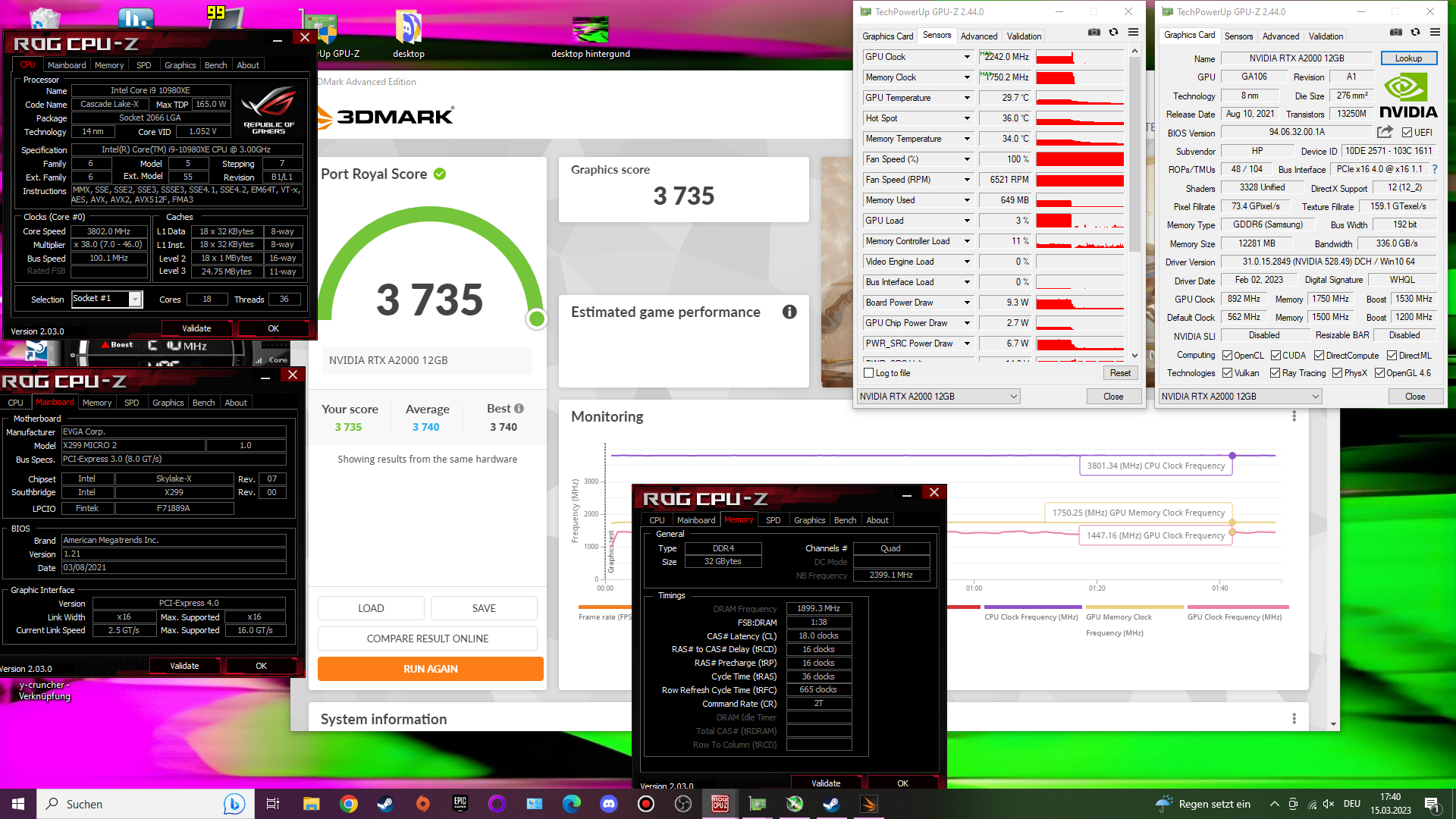Screen dimensions: 1456x819
Task: Expand Hot Spot sensor dropdown
Action: 967,118
